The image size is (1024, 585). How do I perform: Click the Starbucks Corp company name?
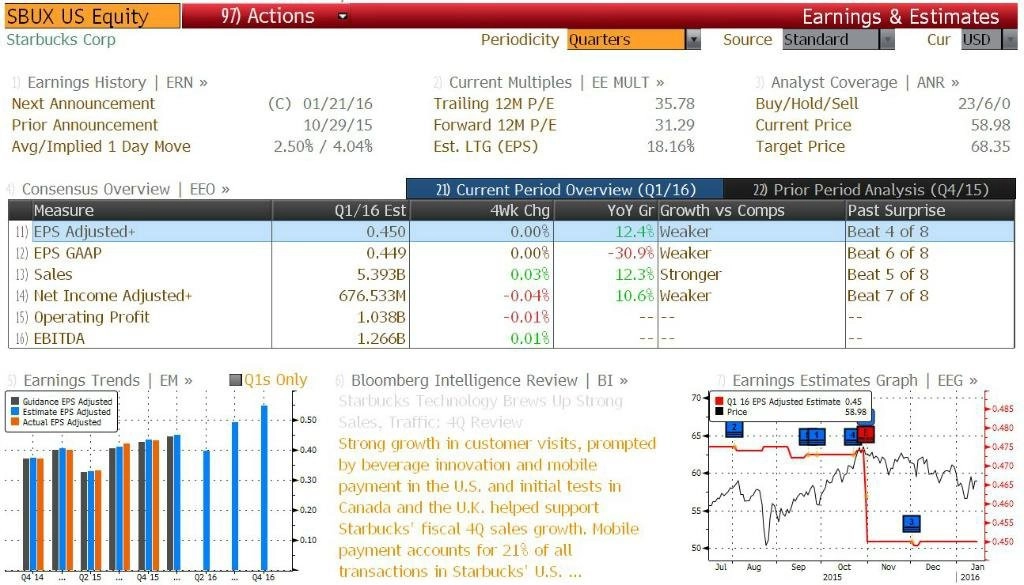[61, 40]
